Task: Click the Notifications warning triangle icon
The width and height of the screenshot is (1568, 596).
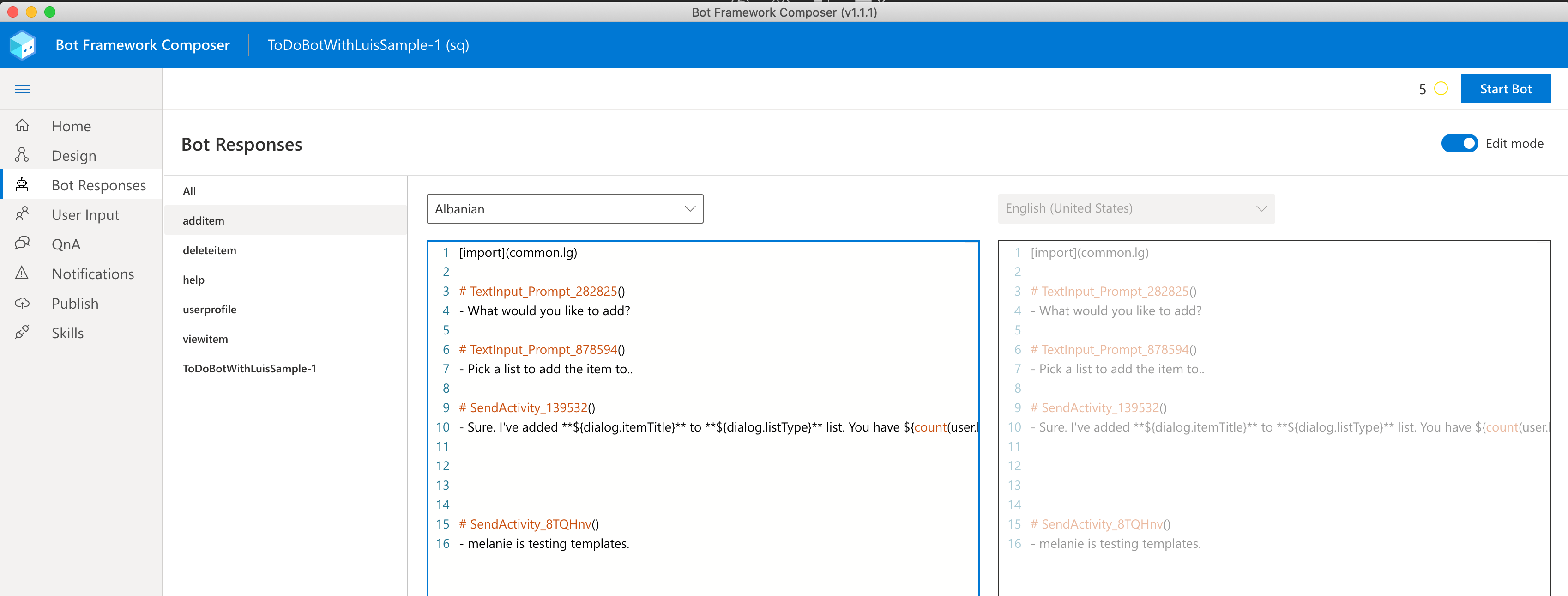Action: [x=22, y=274]
